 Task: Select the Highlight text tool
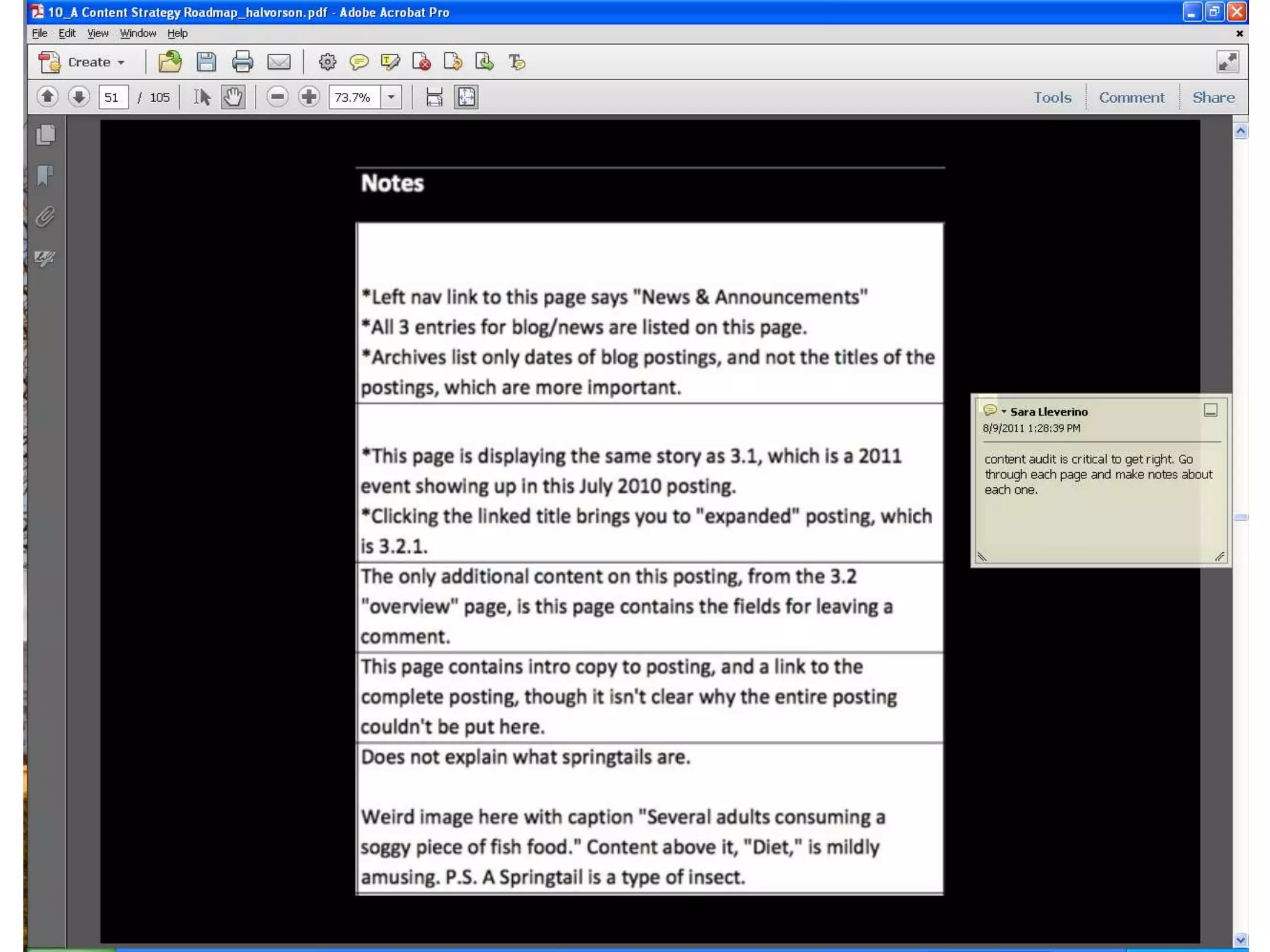pyautogui.click(x=390, y=62)
